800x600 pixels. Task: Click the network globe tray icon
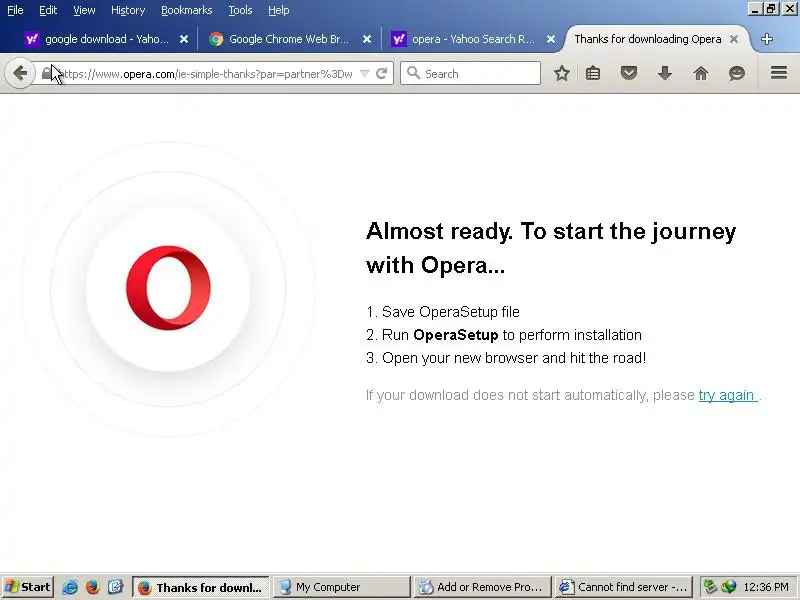coord(728,587)
